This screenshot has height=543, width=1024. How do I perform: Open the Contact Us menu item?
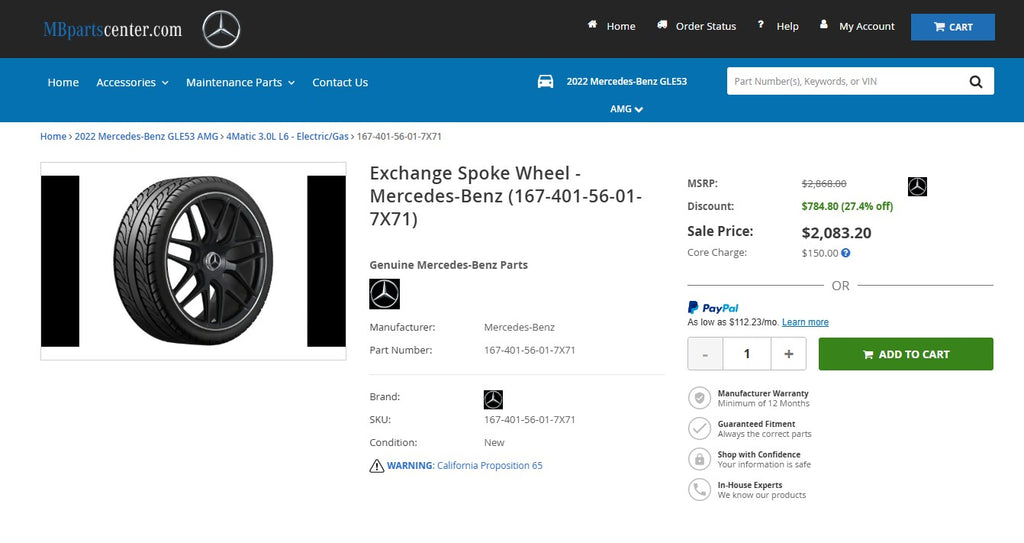(x=340, y=82)
